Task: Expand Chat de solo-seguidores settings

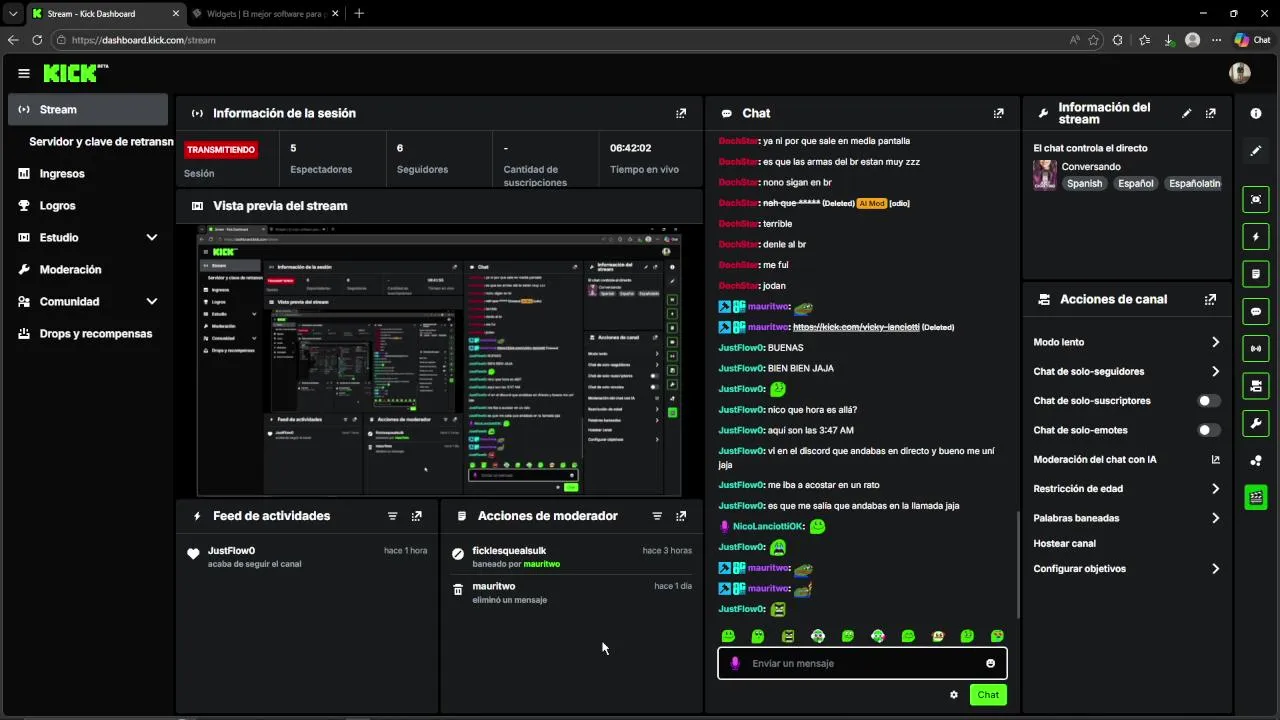Action: (1215, 371)
